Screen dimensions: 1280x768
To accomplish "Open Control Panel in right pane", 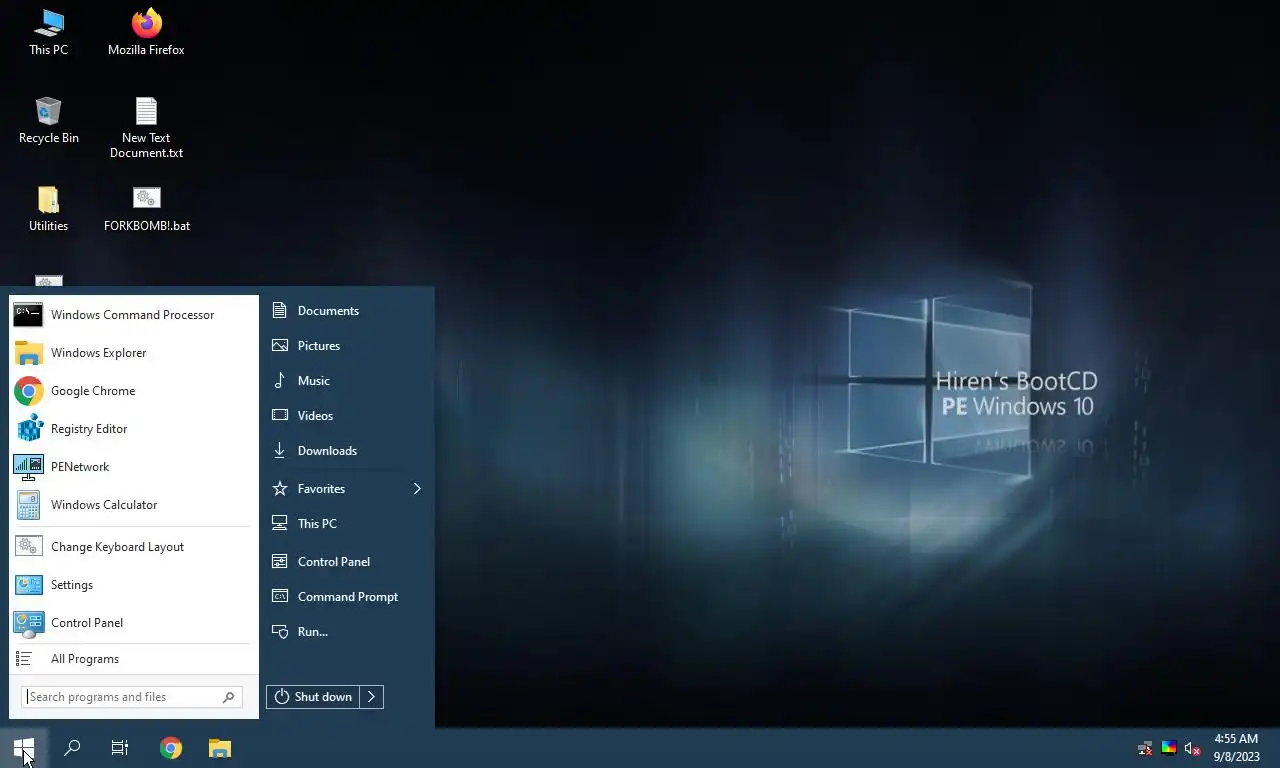I will 347,562.
